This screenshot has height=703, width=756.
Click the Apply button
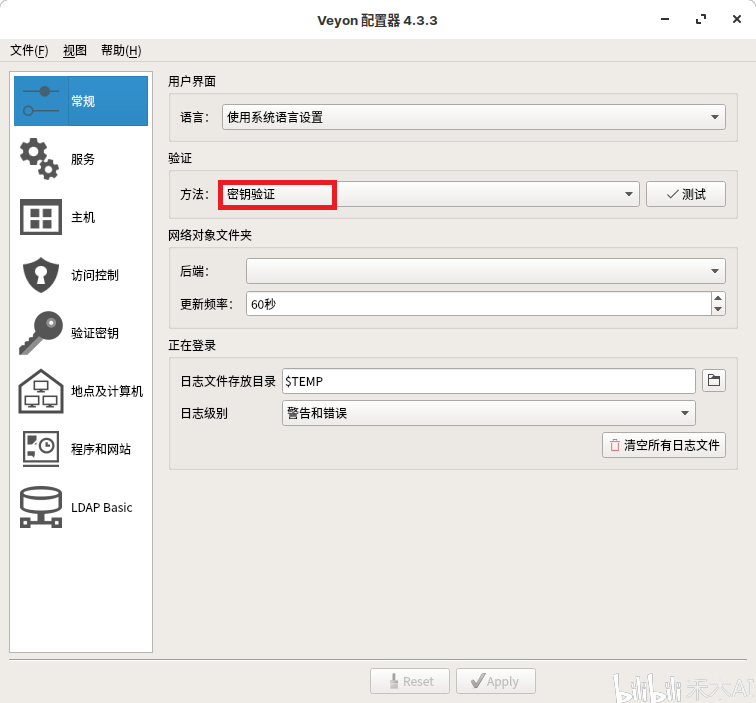tap(496, 681)
